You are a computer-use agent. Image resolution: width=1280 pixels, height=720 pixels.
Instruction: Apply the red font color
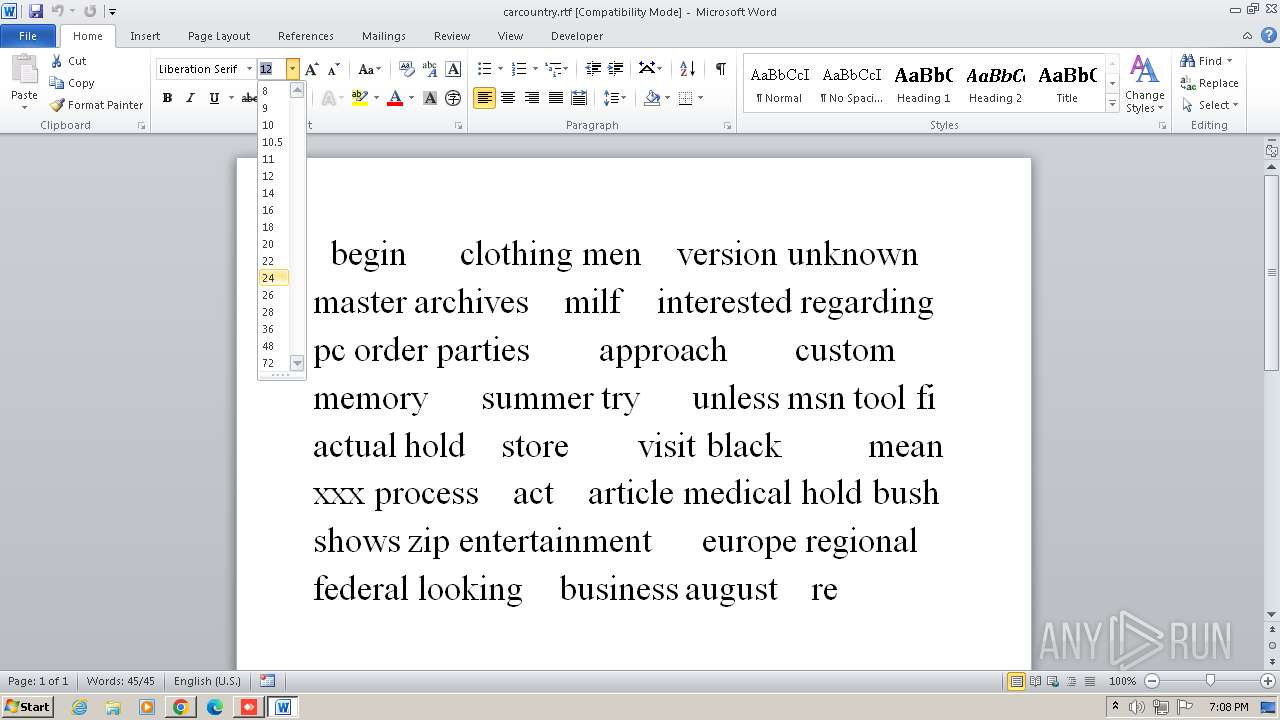[394, 98]
